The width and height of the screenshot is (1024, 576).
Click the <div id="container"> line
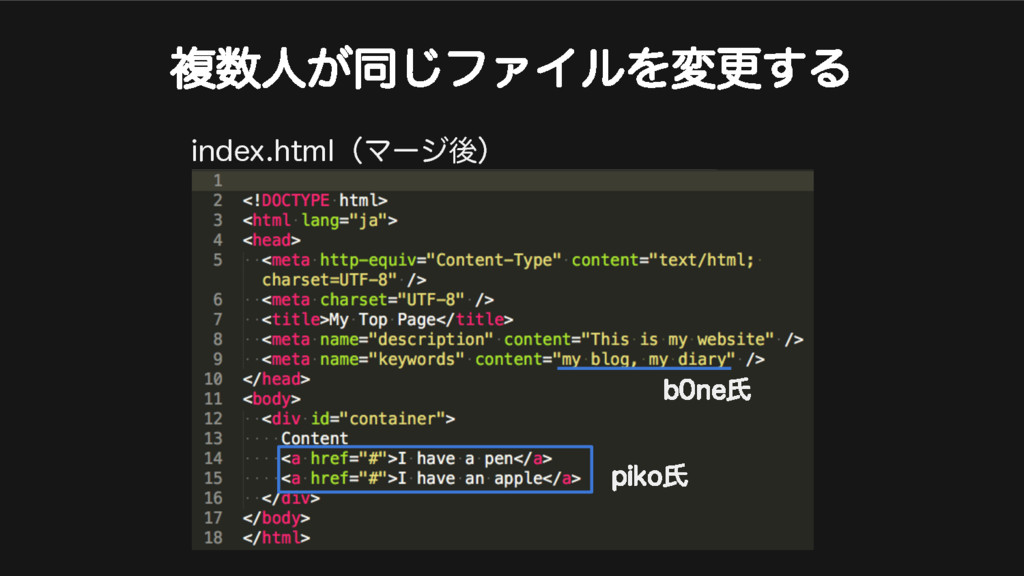(x=359, y=419)
